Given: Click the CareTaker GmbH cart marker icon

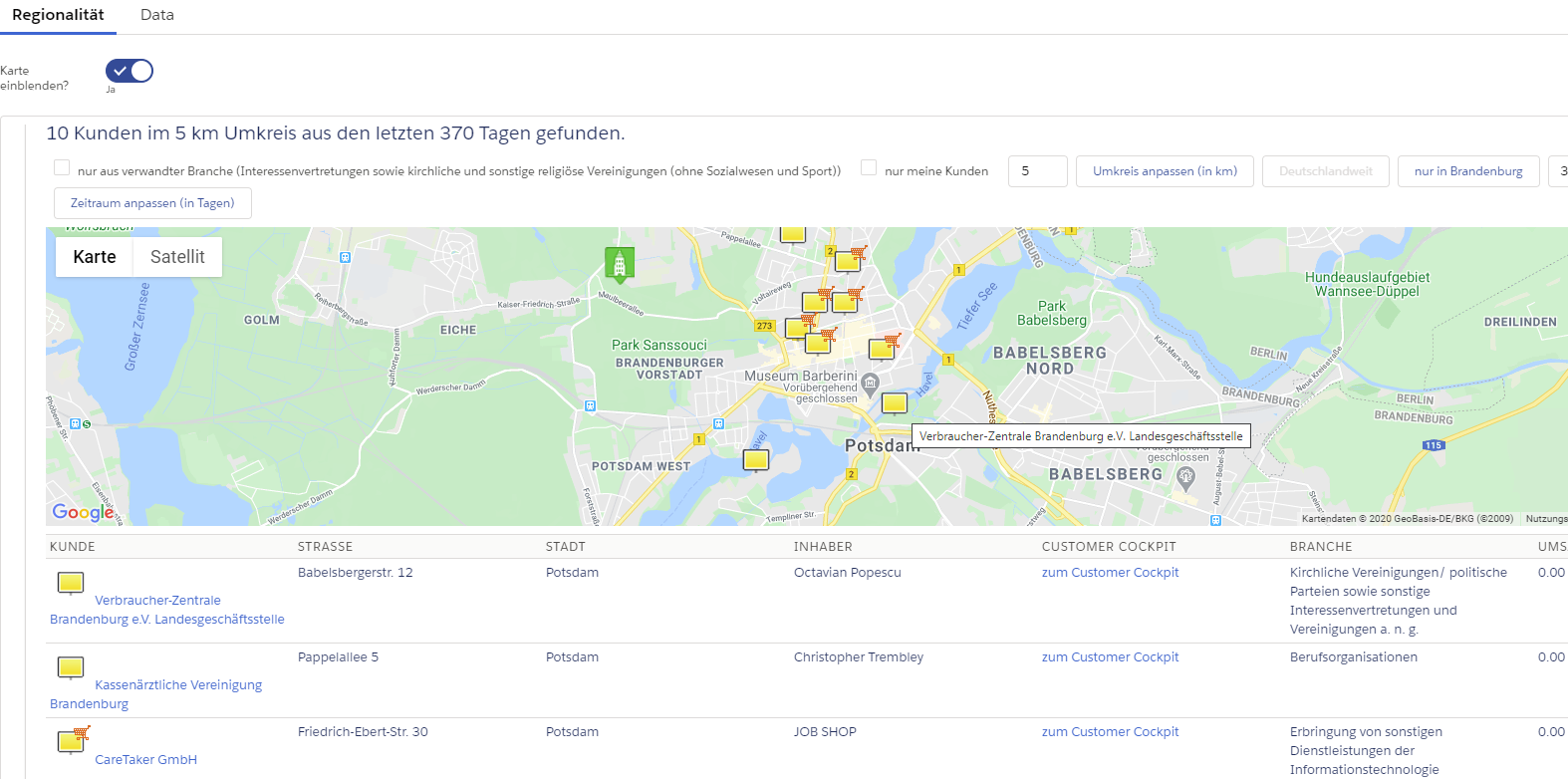Looking at the screenshot, I should coord(74,740).
